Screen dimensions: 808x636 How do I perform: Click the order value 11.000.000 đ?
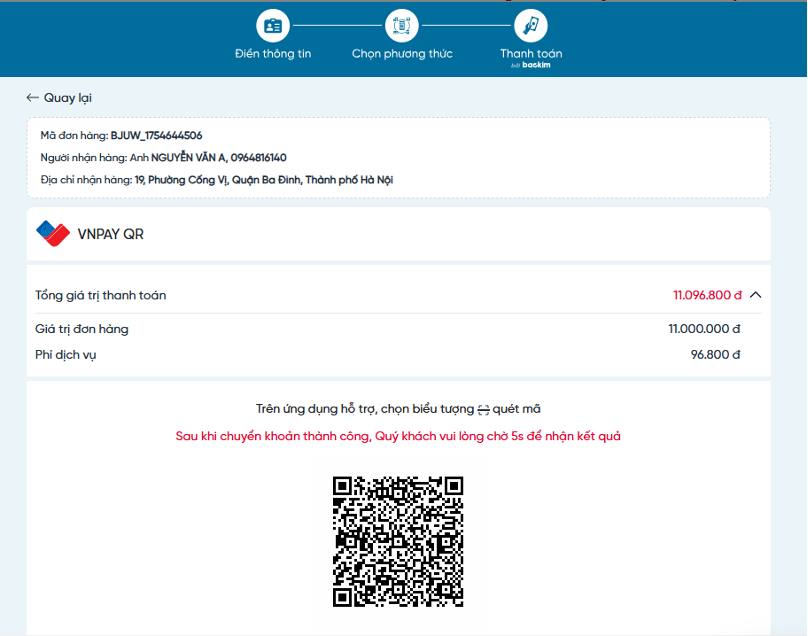704,329
